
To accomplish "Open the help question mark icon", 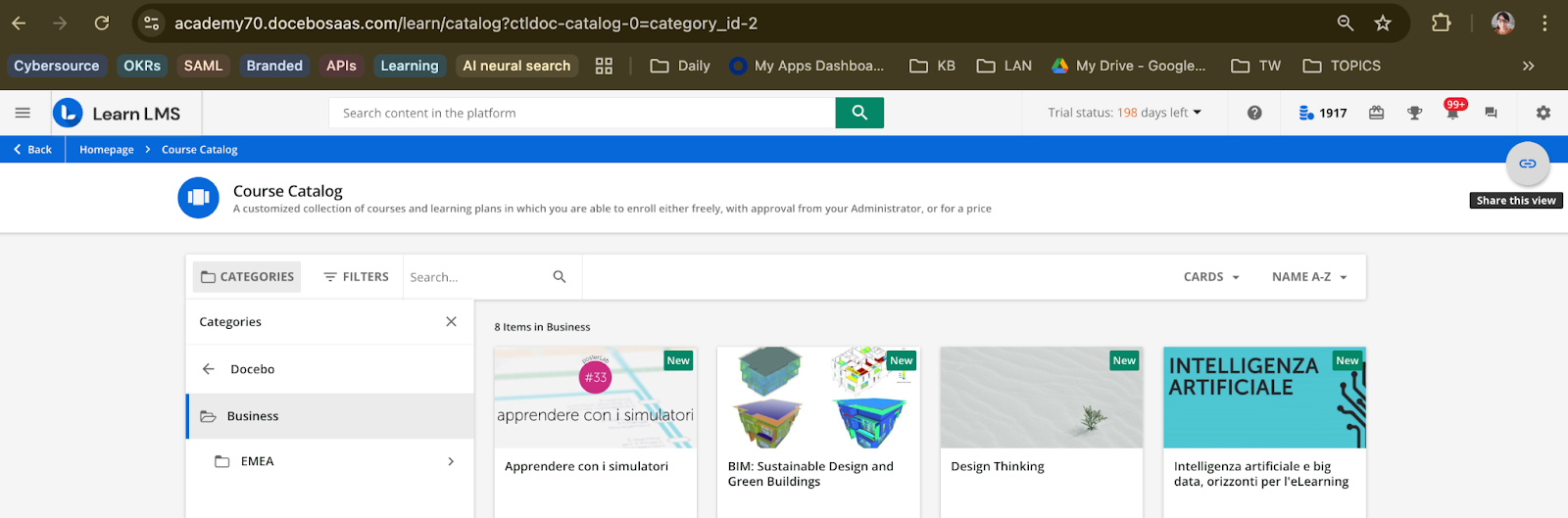I will (1254, 113).
